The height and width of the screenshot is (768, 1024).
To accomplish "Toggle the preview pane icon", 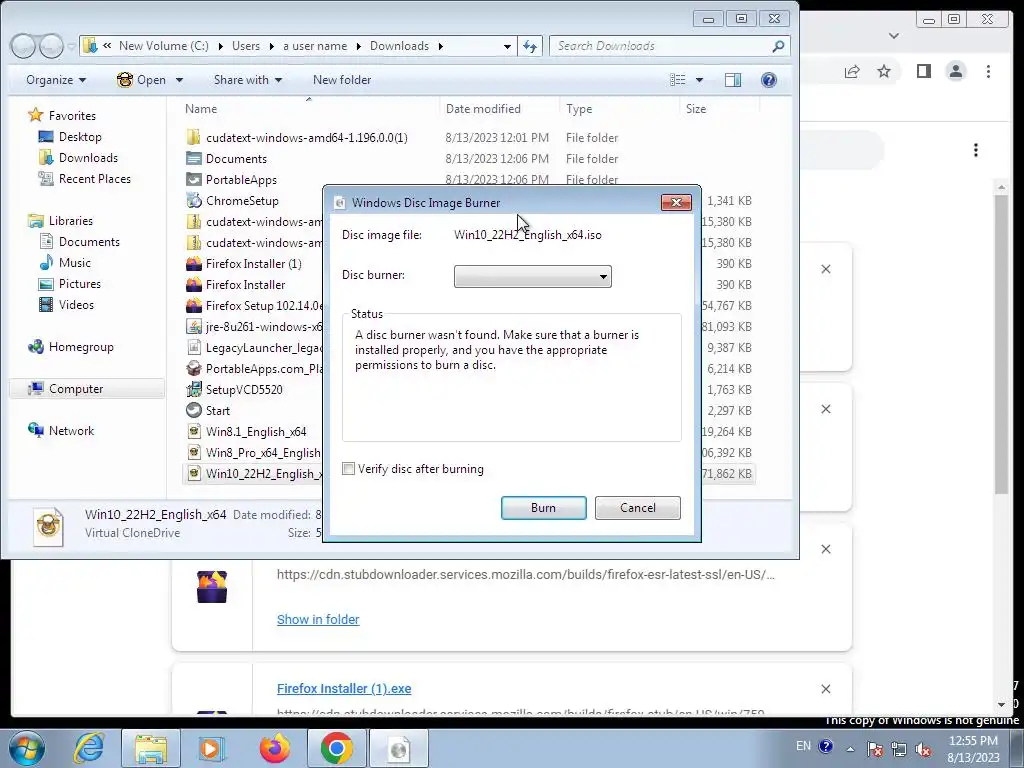I will [x=733, y=80].
